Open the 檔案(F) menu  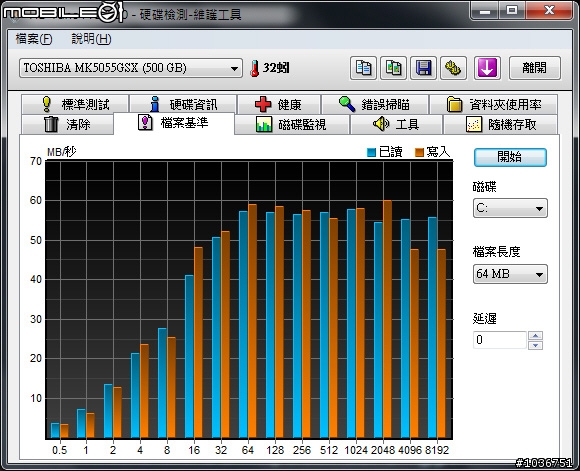[x=34, y=39]
